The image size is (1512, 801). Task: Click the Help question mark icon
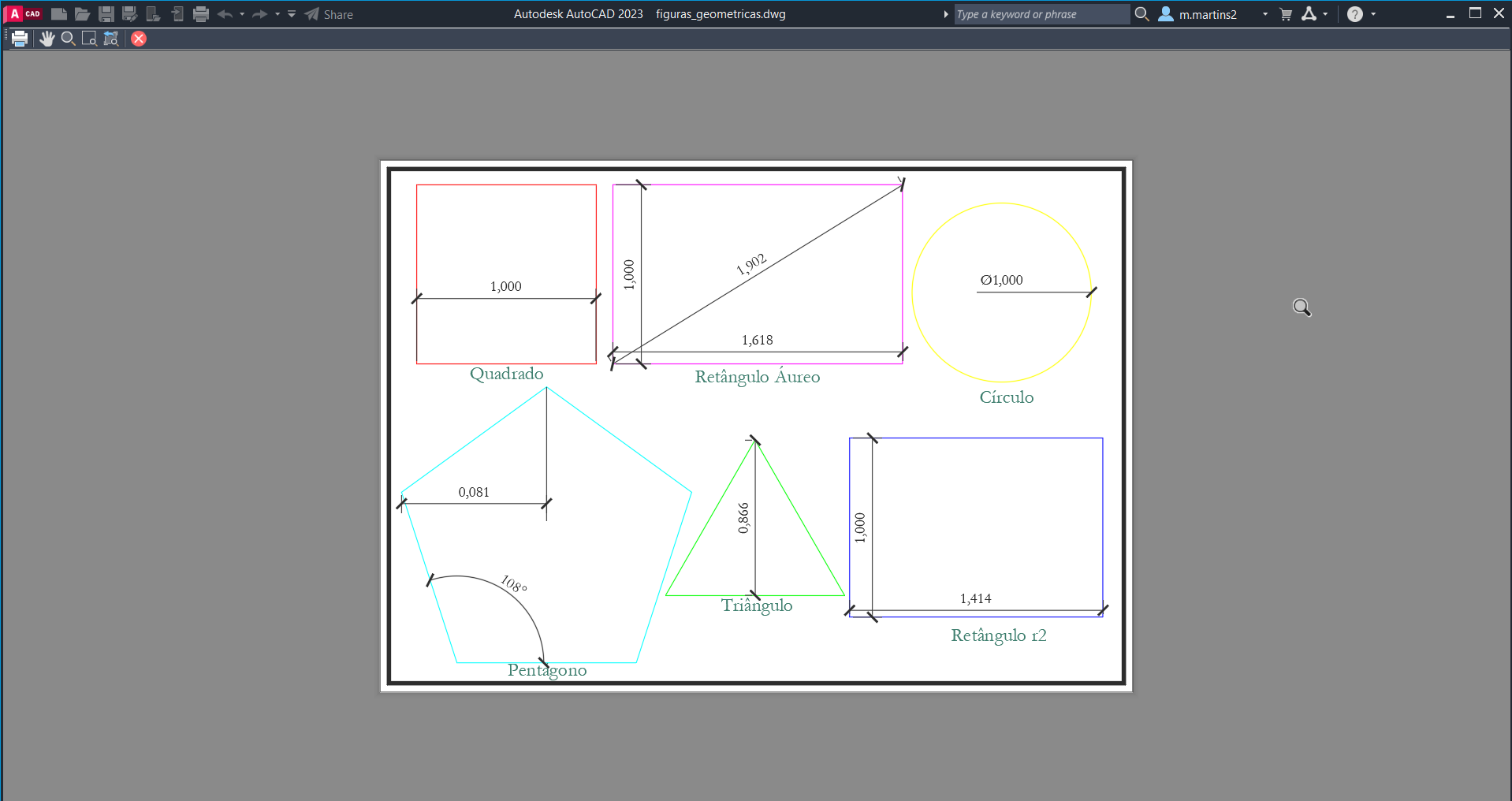pyautogui.click(x=1355, y=14)
